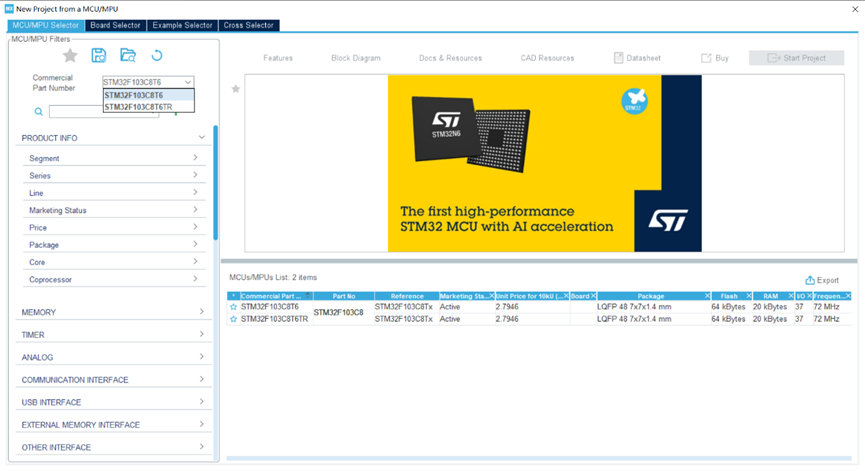Expand the COMMUNICATION INTERFACE filter group

[x=201, y=379]
